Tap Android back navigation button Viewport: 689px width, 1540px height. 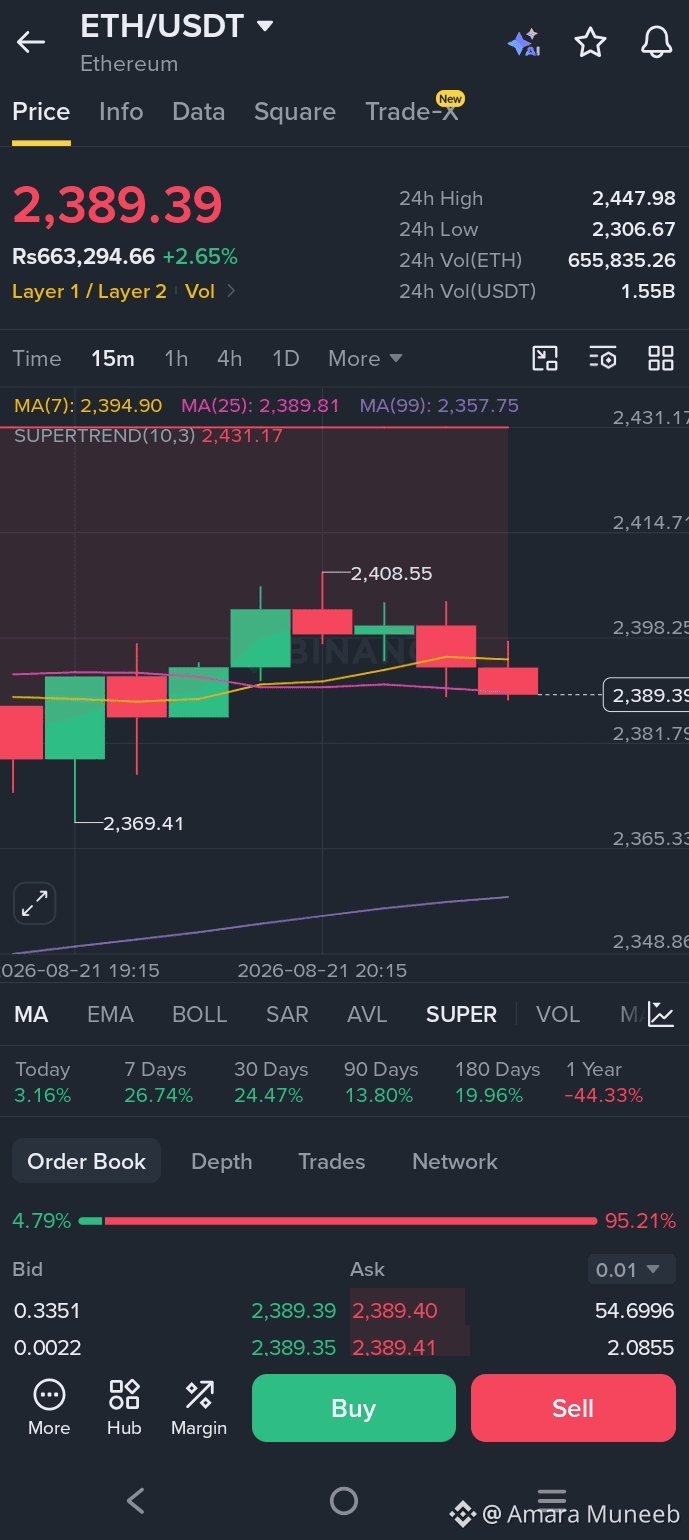click(x=136, y=1500)
